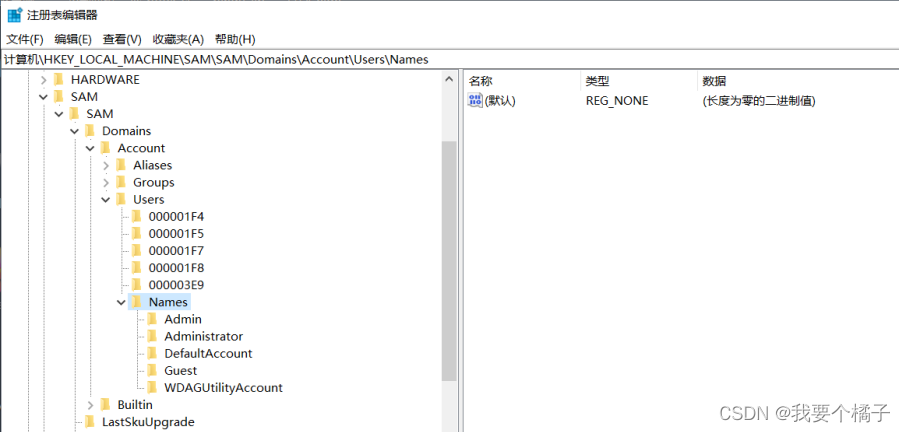Collapse the Users key

tap(106, 200)
